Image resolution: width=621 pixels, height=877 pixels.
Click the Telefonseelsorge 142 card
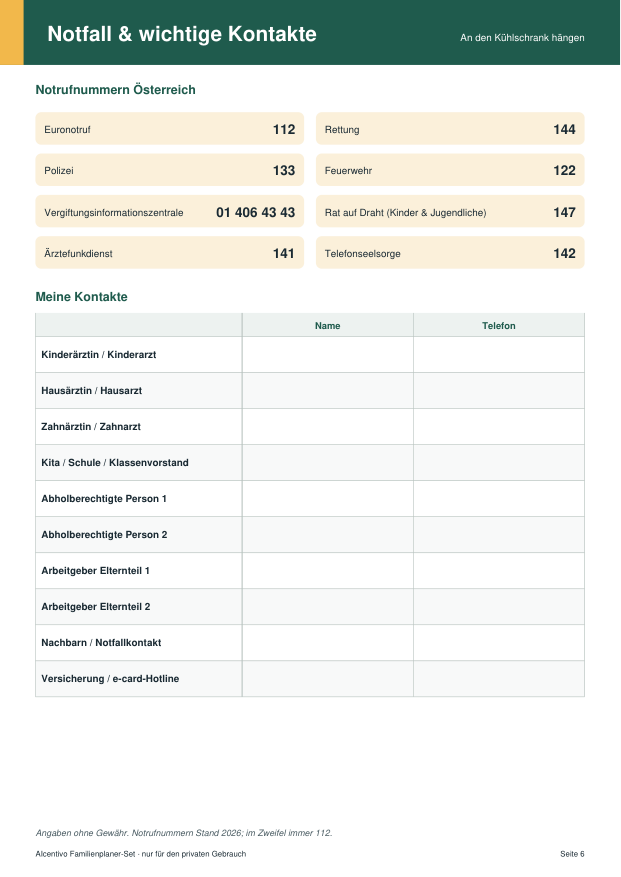(450, 253)
